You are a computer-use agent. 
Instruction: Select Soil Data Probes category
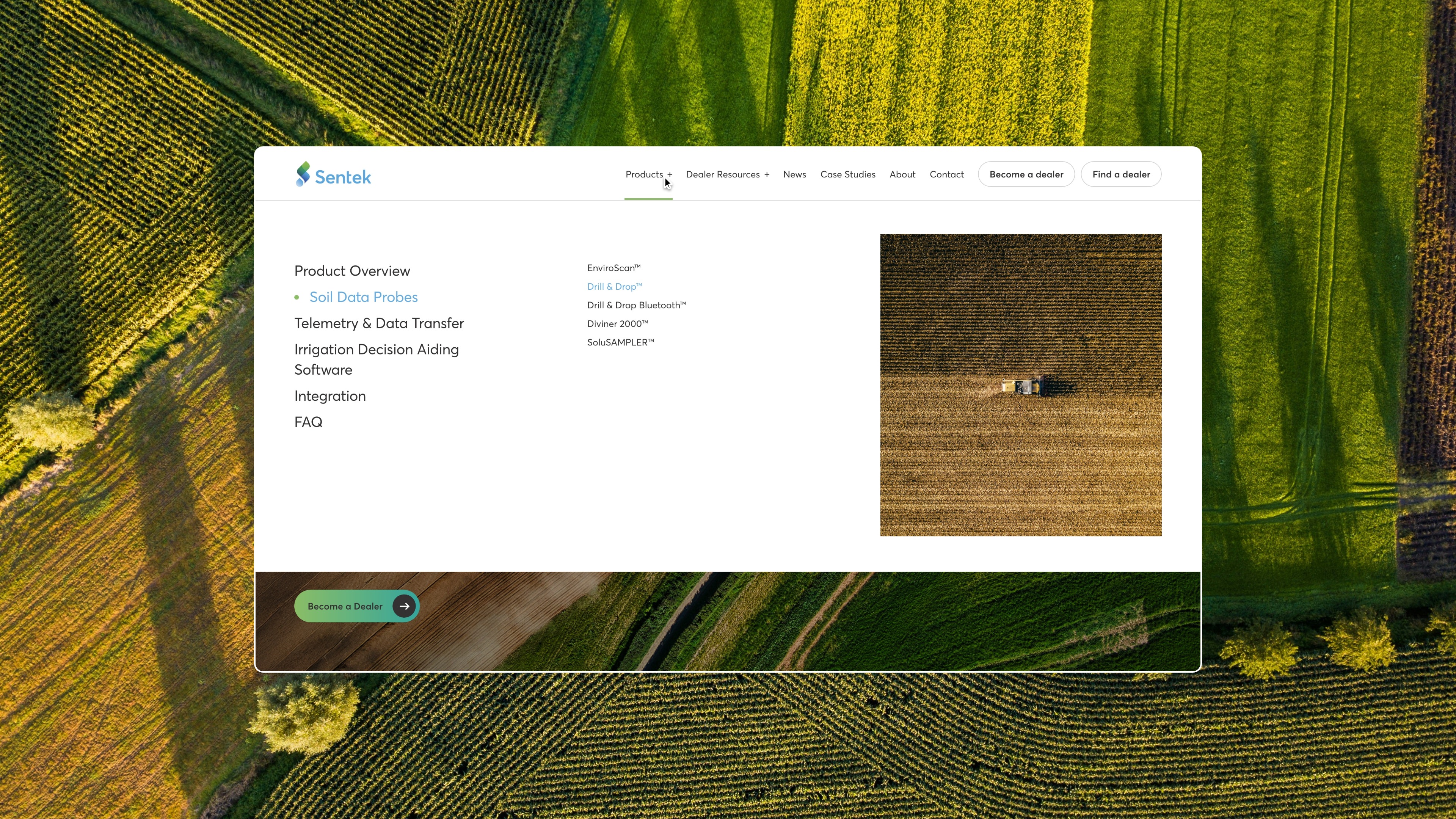(x=363, y=297)
